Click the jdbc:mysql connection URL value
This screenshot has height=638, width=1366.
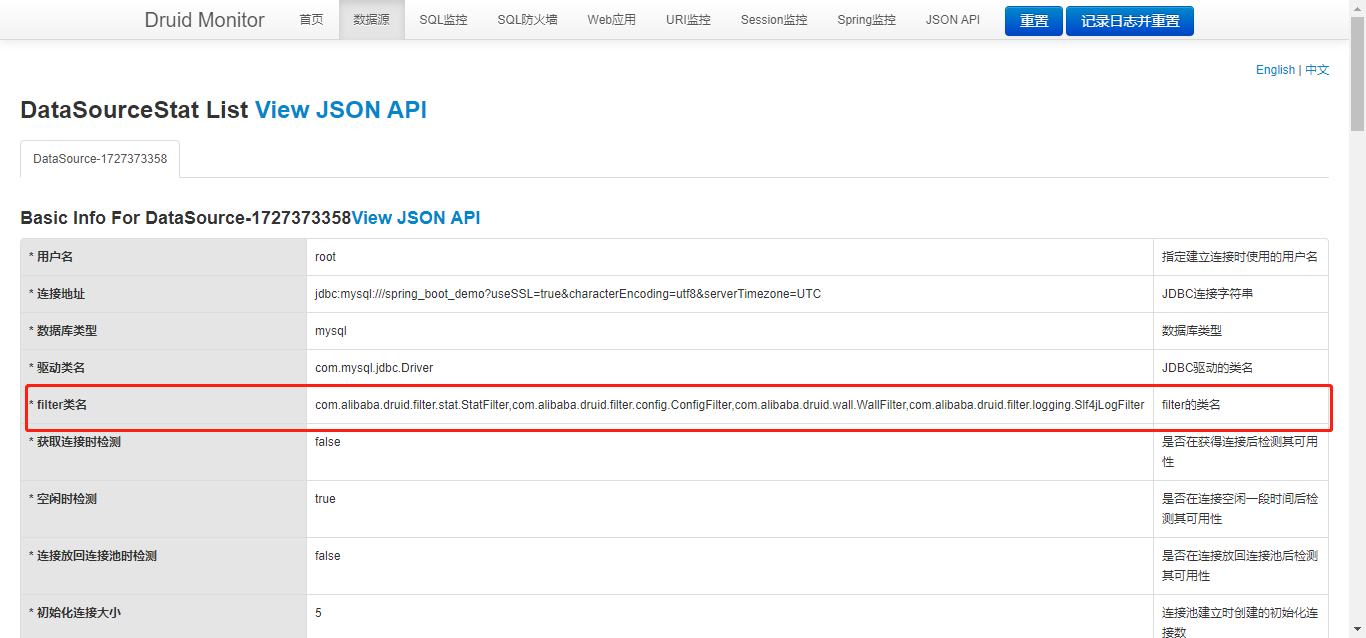568,294
